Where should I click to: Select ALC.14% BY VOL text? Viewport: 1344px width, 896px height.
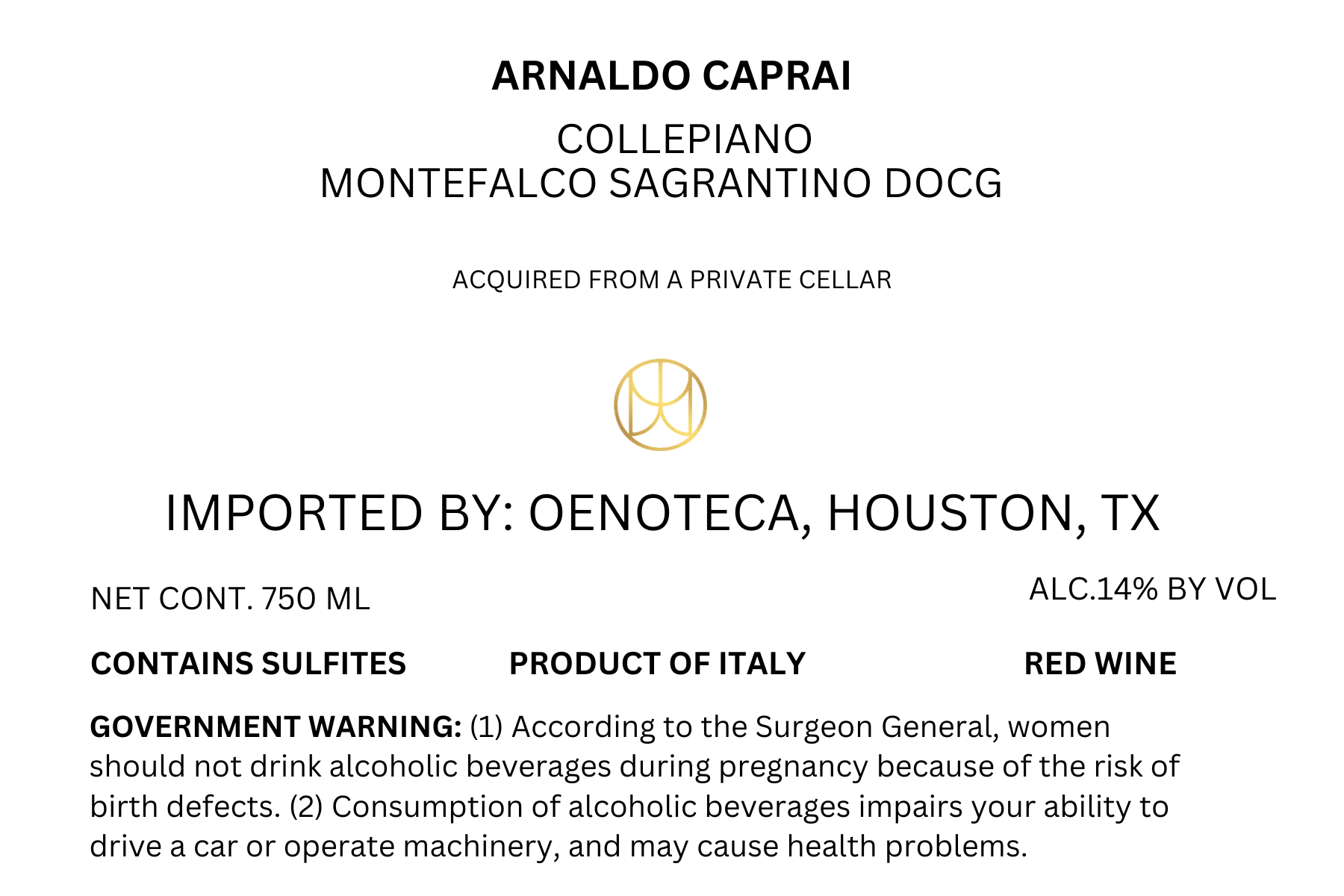(x=1153, y=590)
